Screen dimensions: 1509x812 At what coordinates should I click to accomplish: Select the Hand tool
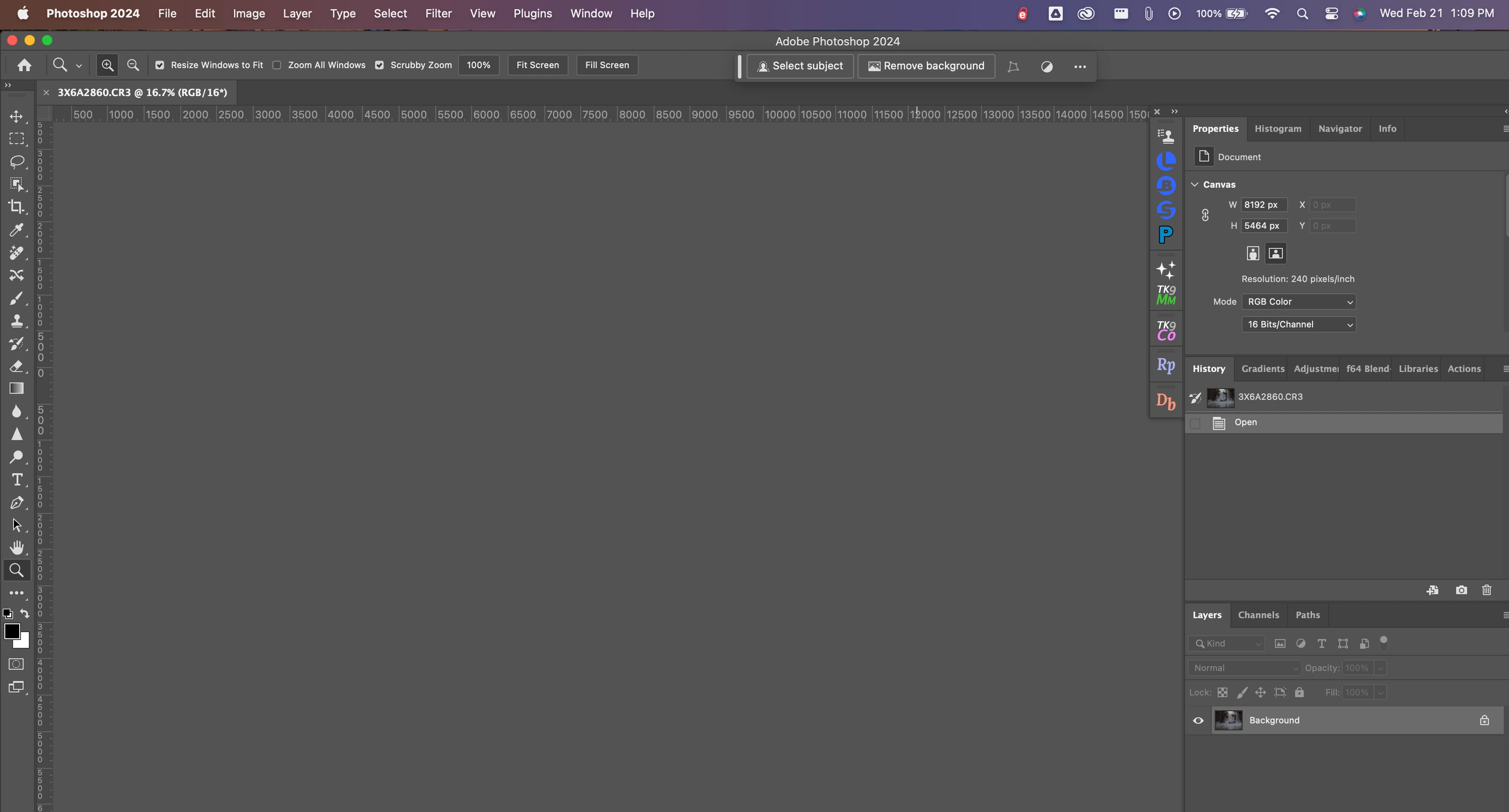coord(17,548)
